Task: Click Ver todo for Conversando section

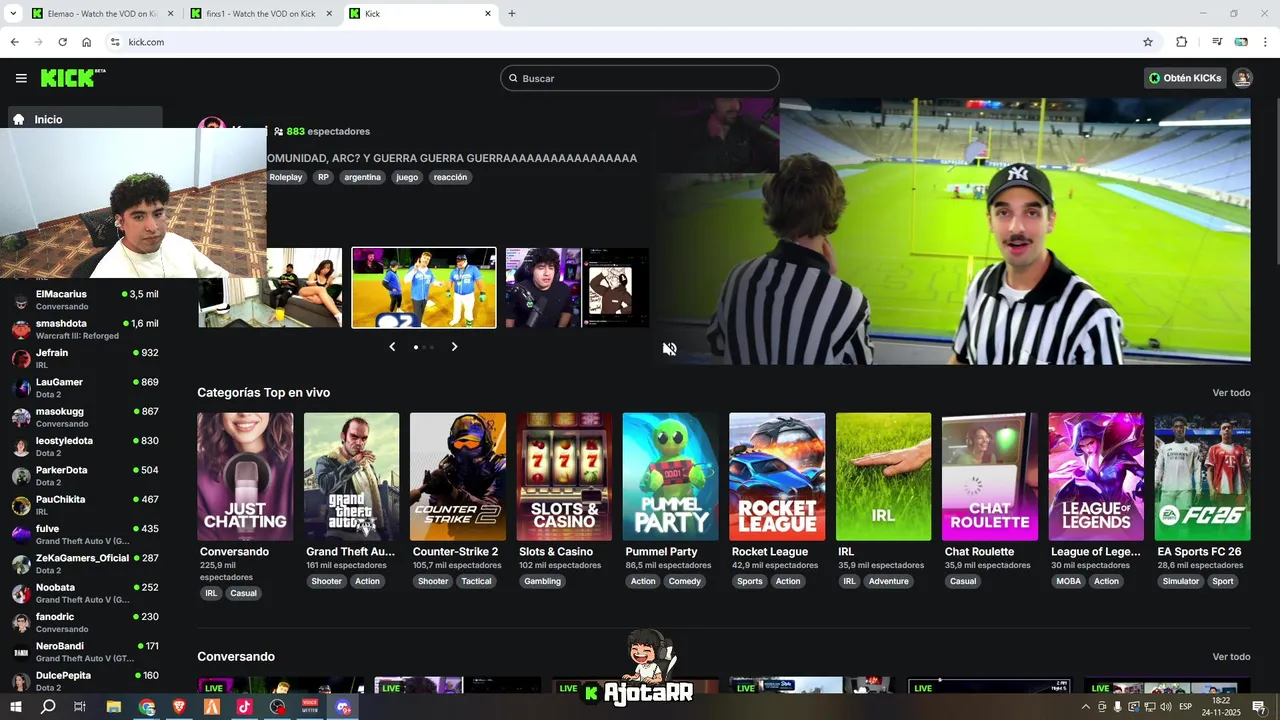Action: point(1231,657)
